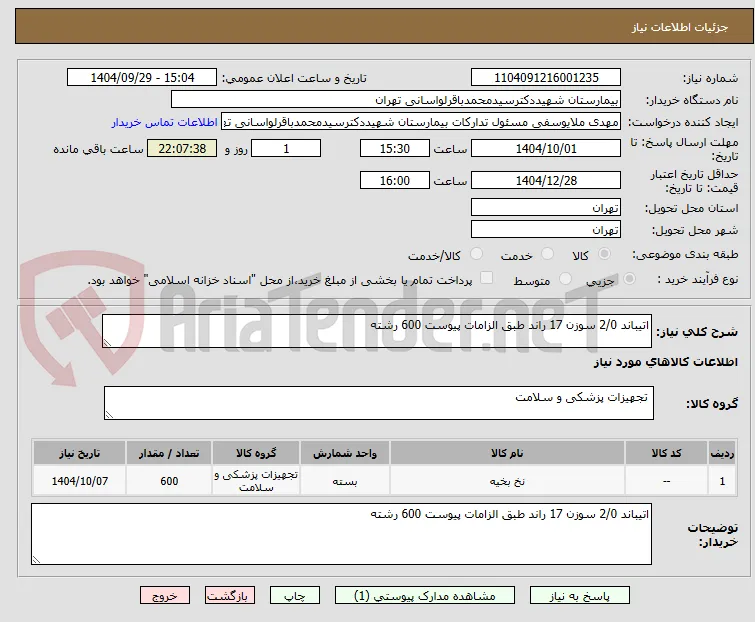
Task: Click the announcement date field 1404/09/29 - 15:04
Action: (x=142, y=78)
